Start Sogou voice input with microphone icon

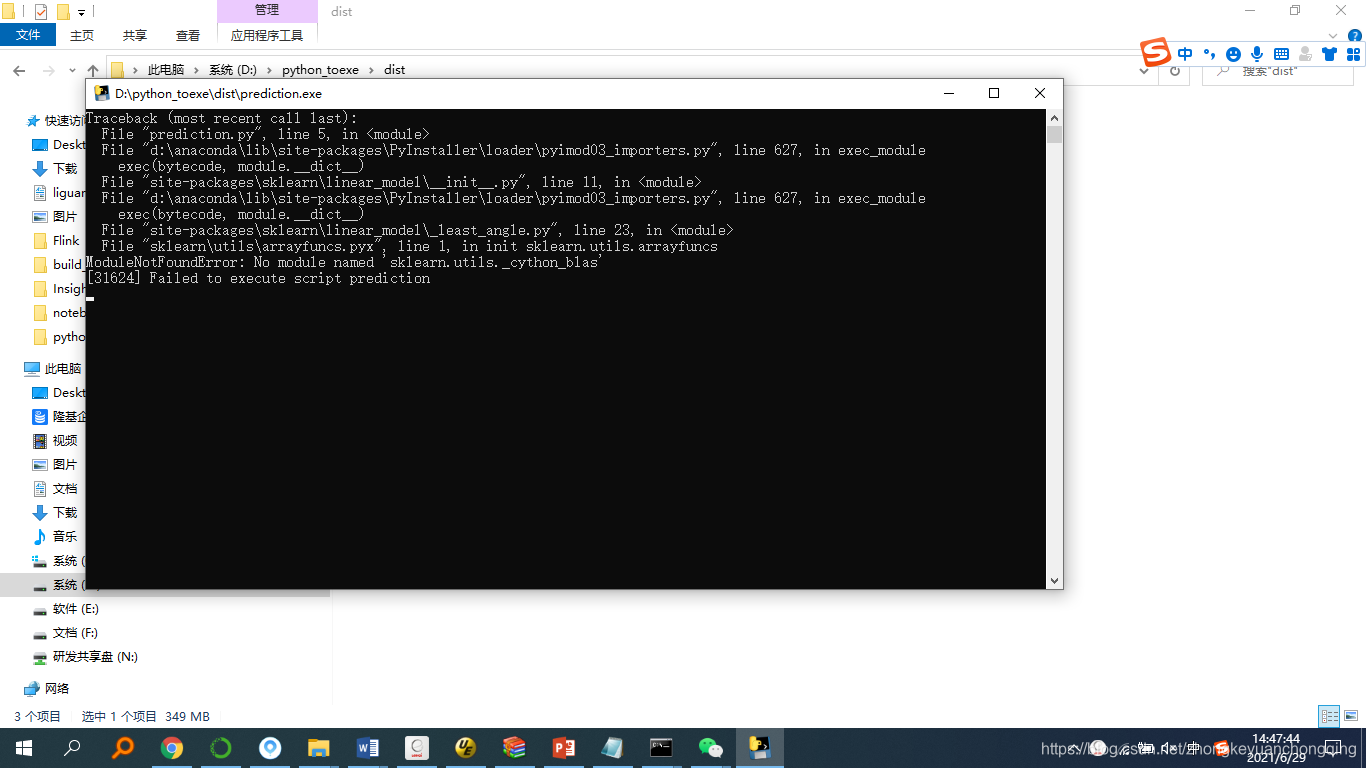[1257, 54]
